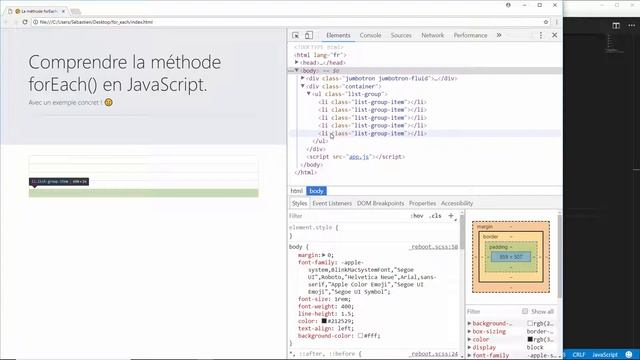The height and width of the screenshot is (360, 640).
Task: Open the Event Listeners pane tab
Action: coord(332,203)
